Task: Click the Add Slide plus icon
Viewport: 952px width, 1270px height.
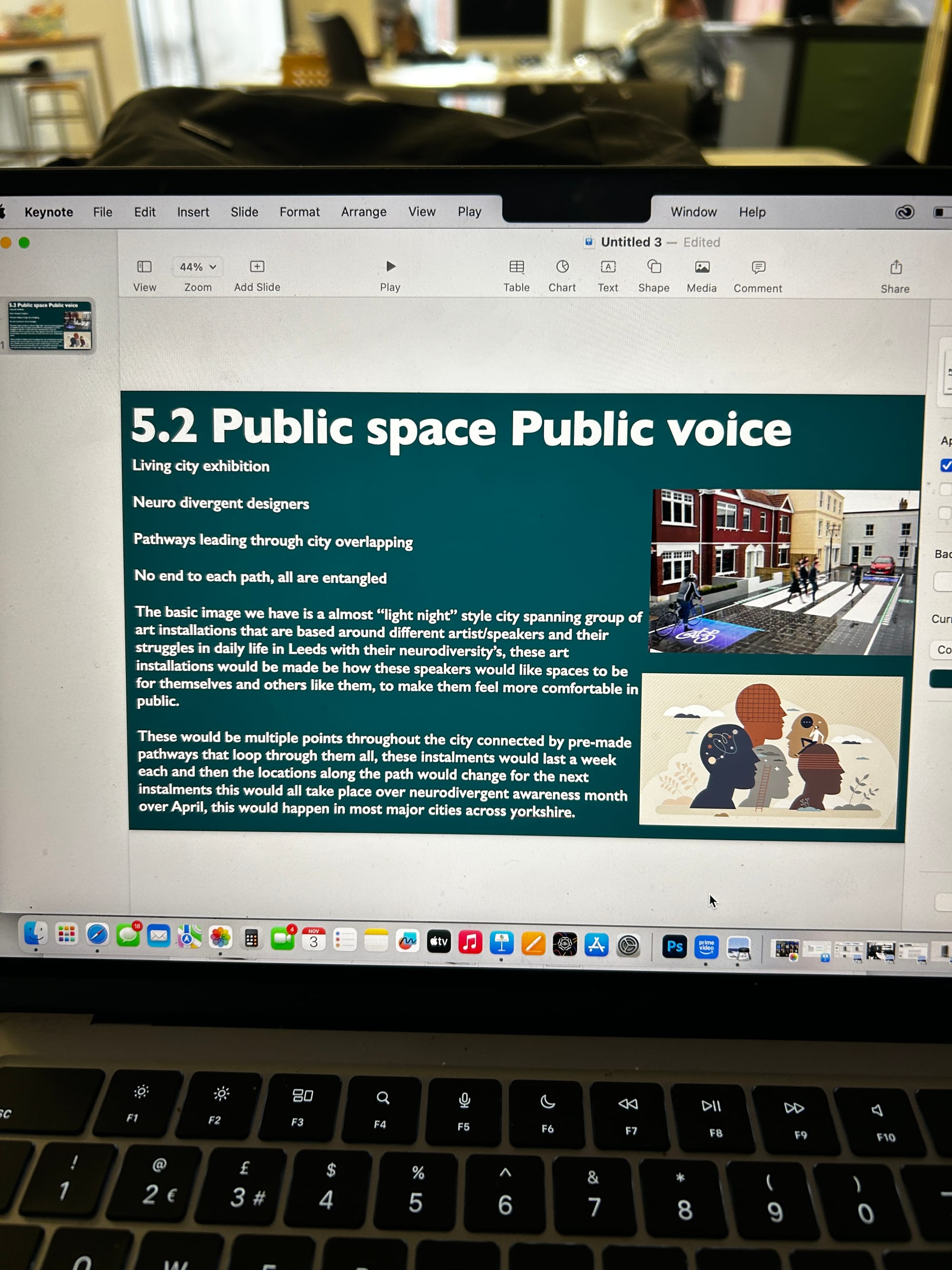Action: coord(257,266)
